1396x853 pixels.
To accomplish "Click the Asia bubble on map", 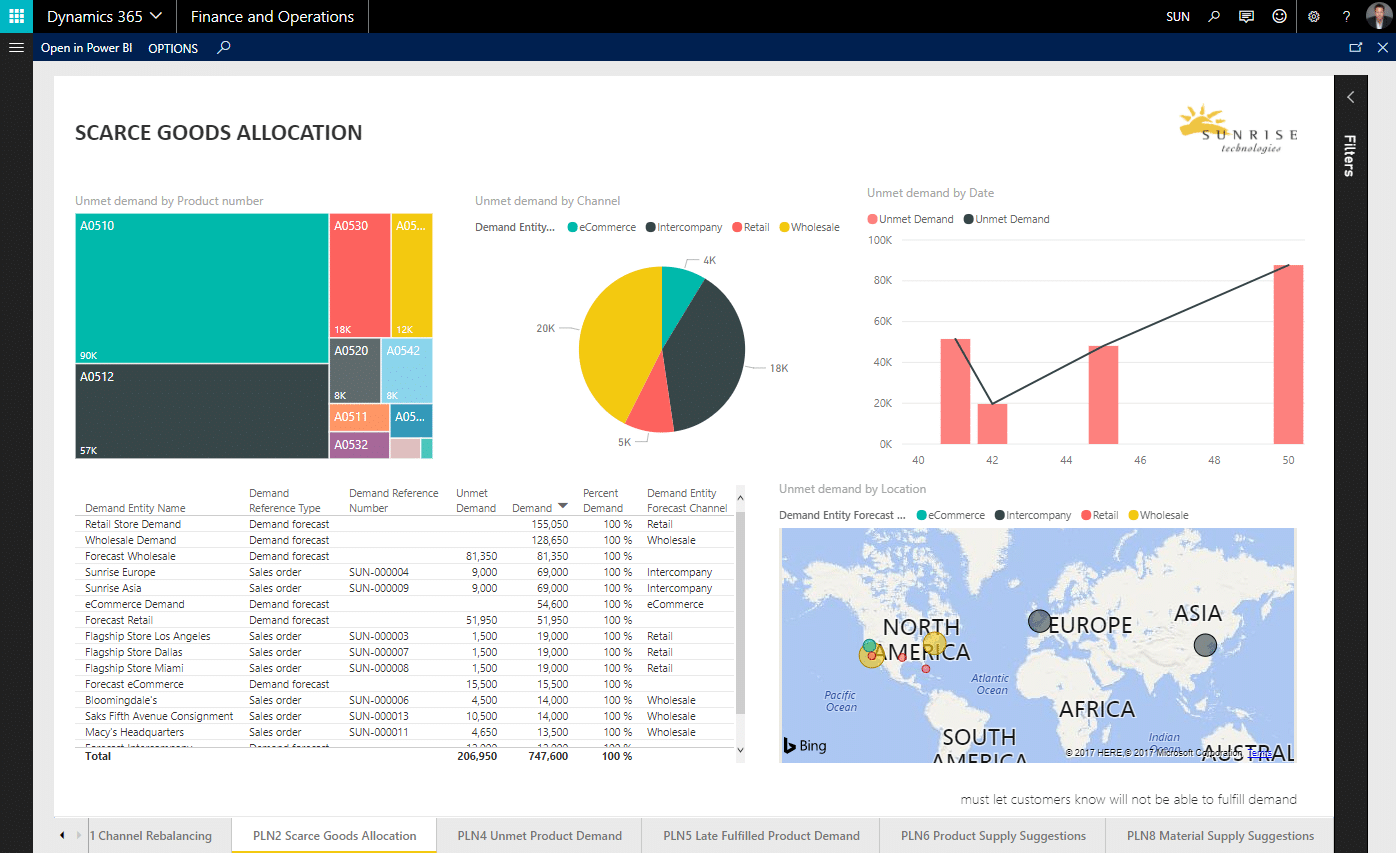I will point(1206,644).
